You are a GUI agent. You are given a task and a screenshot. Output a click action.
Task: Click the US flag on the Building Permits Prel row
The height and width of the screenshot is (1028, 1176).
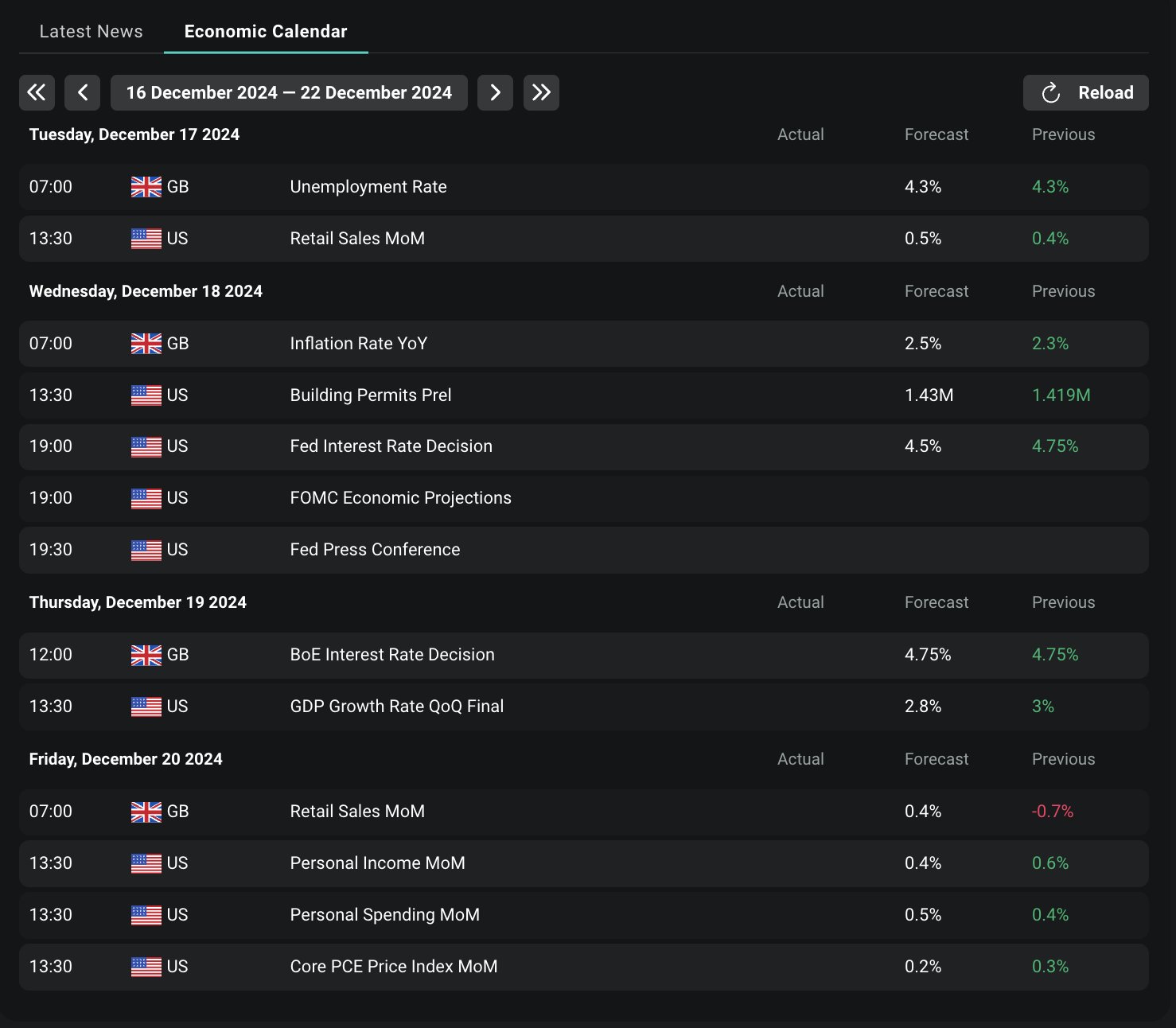pyautogui.click(x=146, y=395)
